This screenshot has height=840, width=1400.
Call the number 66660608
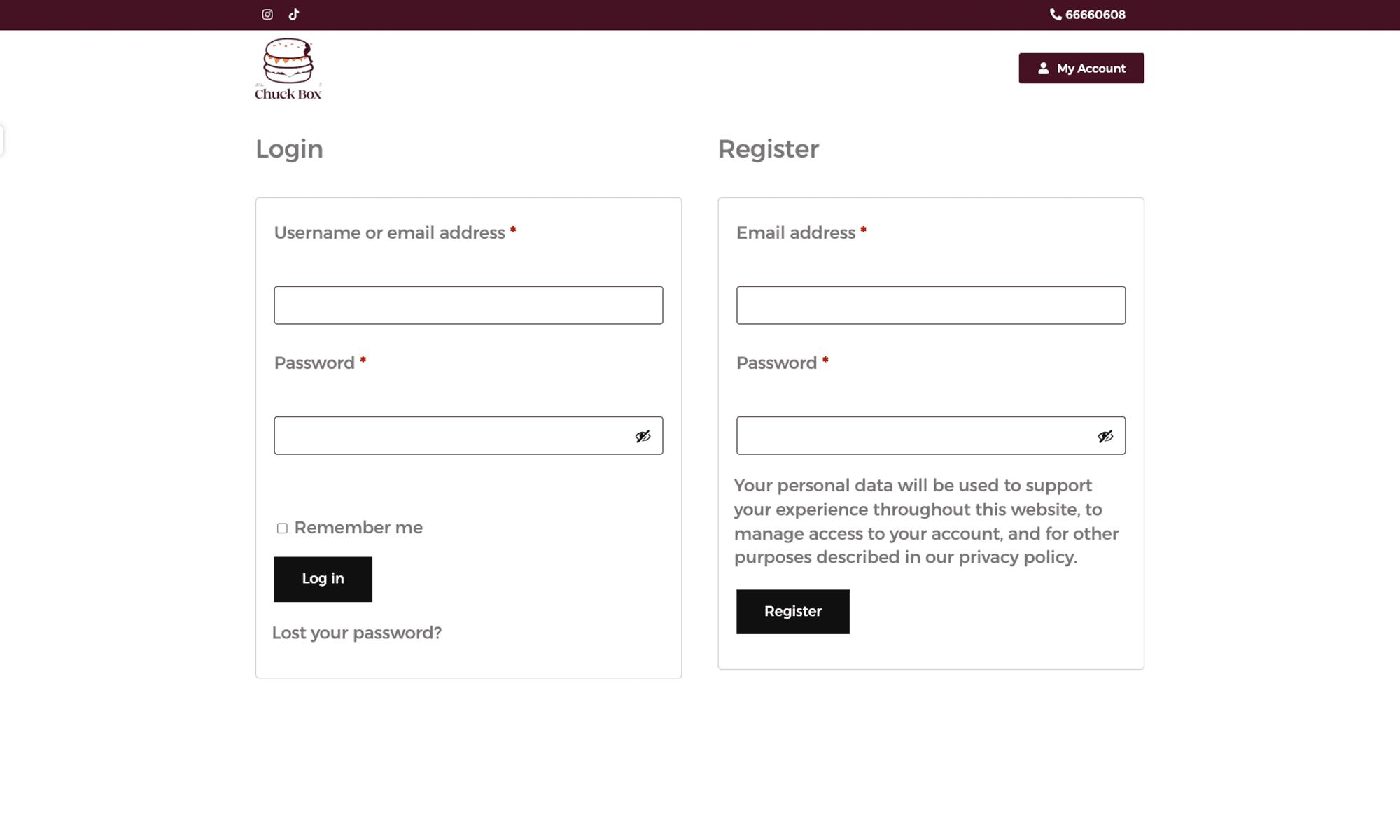point(1095,15)
